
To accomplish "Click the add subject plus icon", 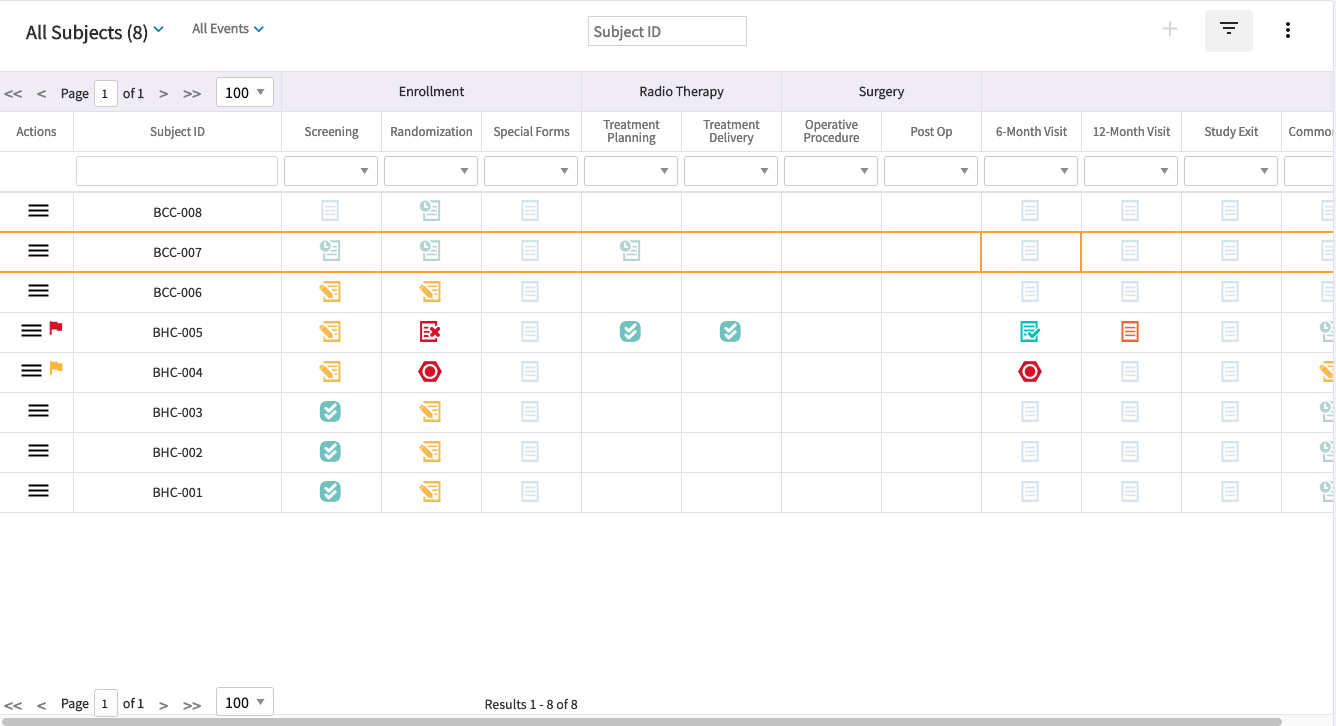I will point(1170,29).
